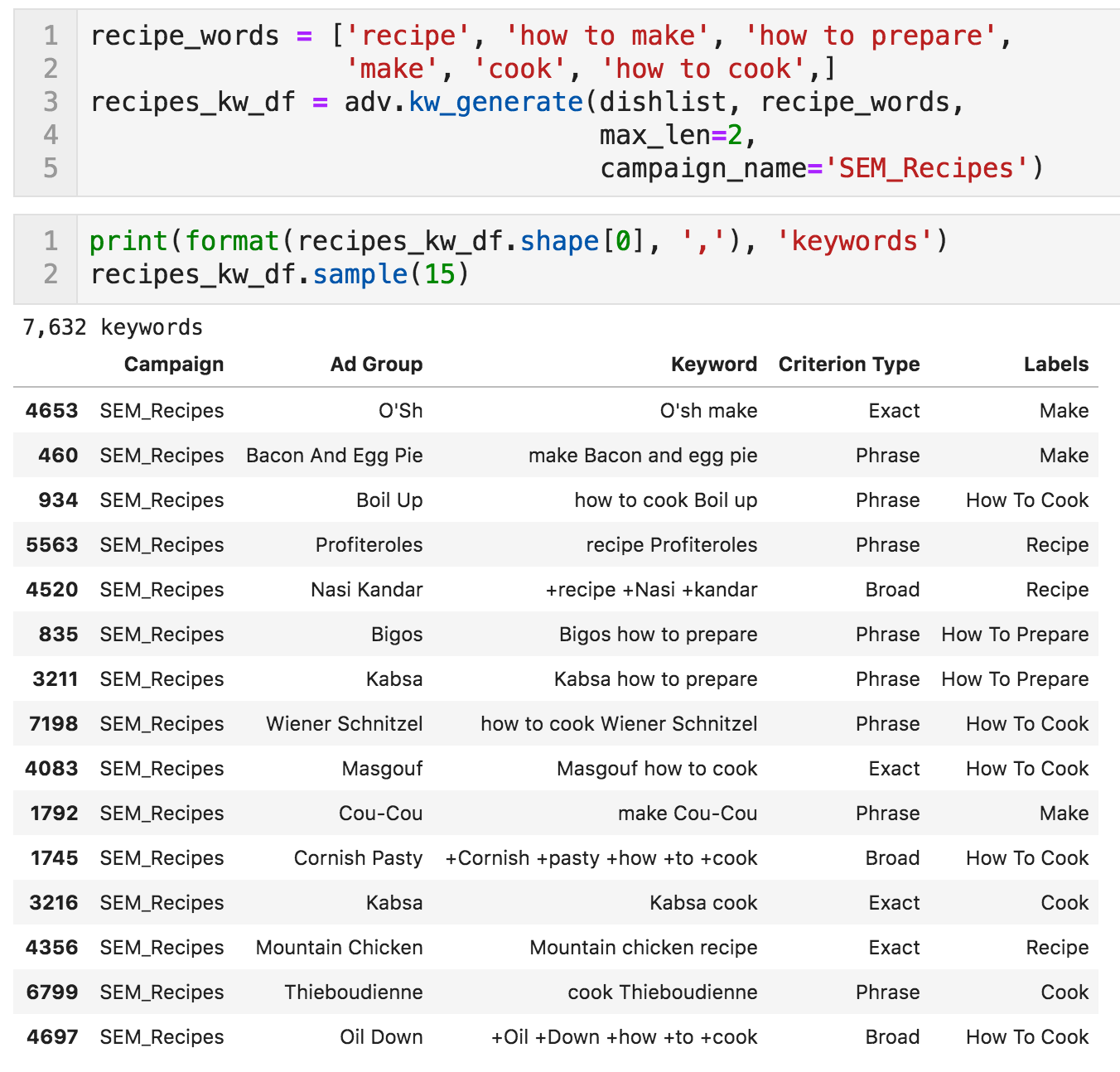Select the '+recipe +Nasi +kandar' keyword cell

click(651, 590)
